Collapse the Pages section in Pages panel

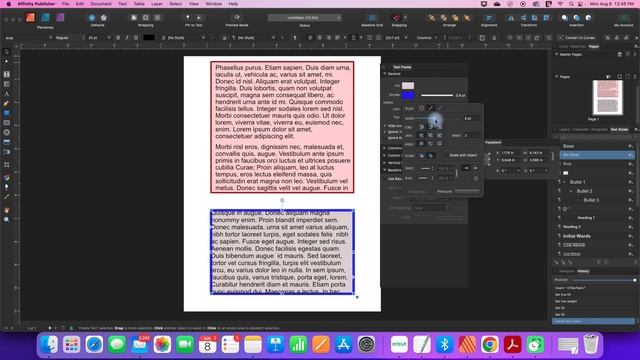tap(556, 76)
